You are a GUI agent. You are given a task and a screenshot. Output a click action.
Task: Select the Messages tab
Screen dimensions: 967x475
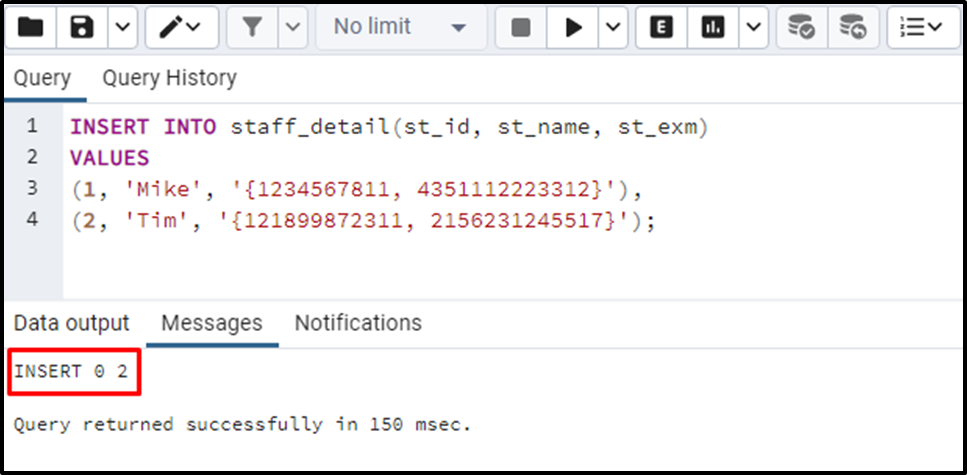click(x=212, y=323)
